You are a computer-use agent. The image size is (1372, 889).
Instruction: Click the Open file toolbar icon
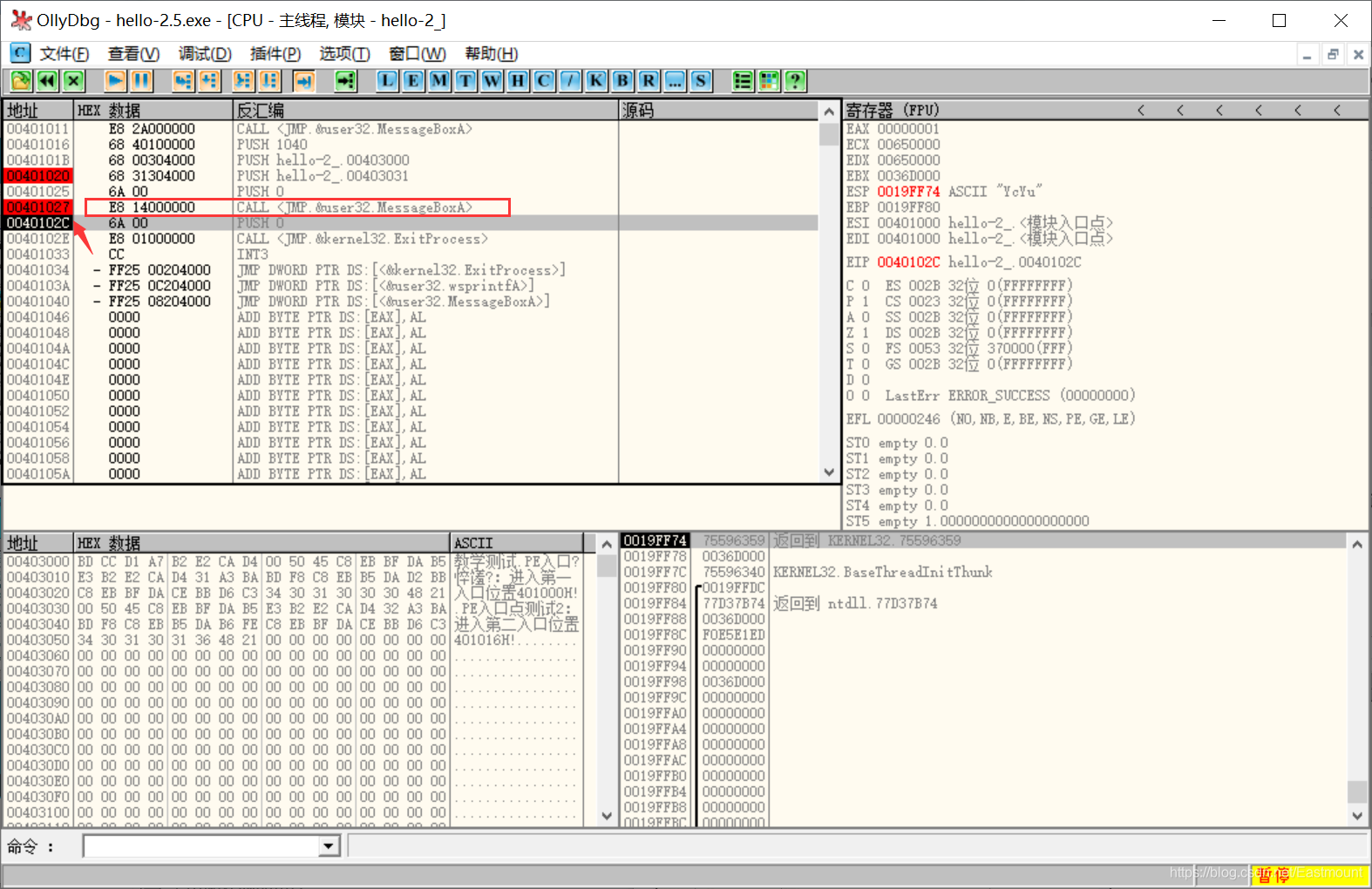pyautogui.click(x=21, y=81)
